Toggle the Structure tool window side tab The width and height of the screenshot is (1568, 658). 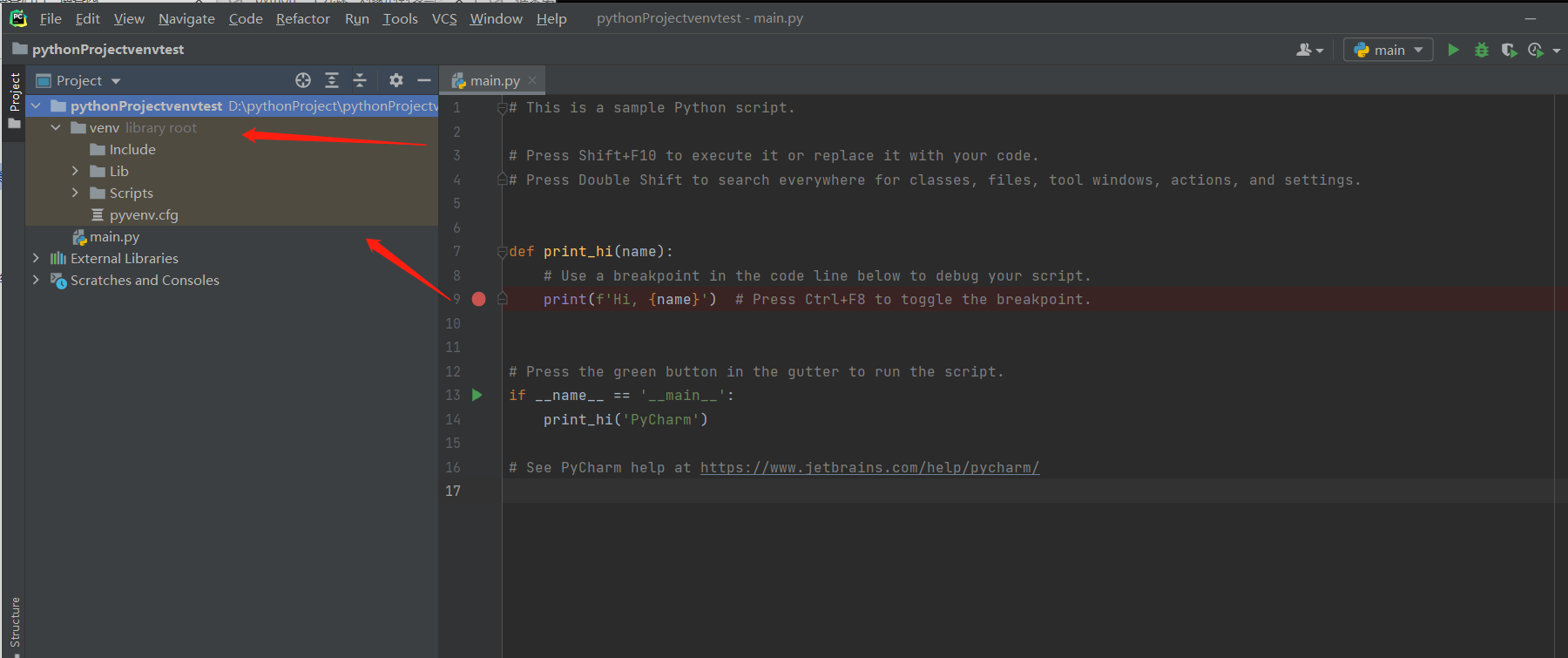(15, 622)
